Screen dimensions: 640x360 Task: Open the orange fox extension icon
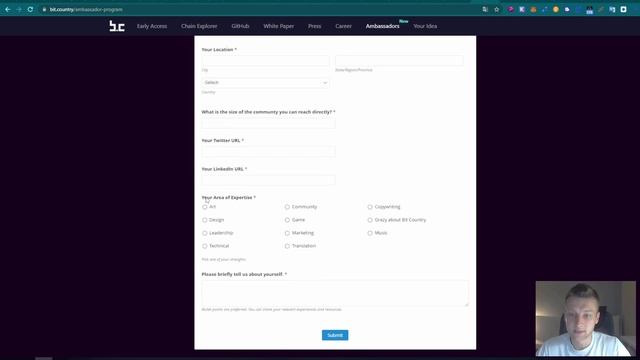[x=533, y=9]
